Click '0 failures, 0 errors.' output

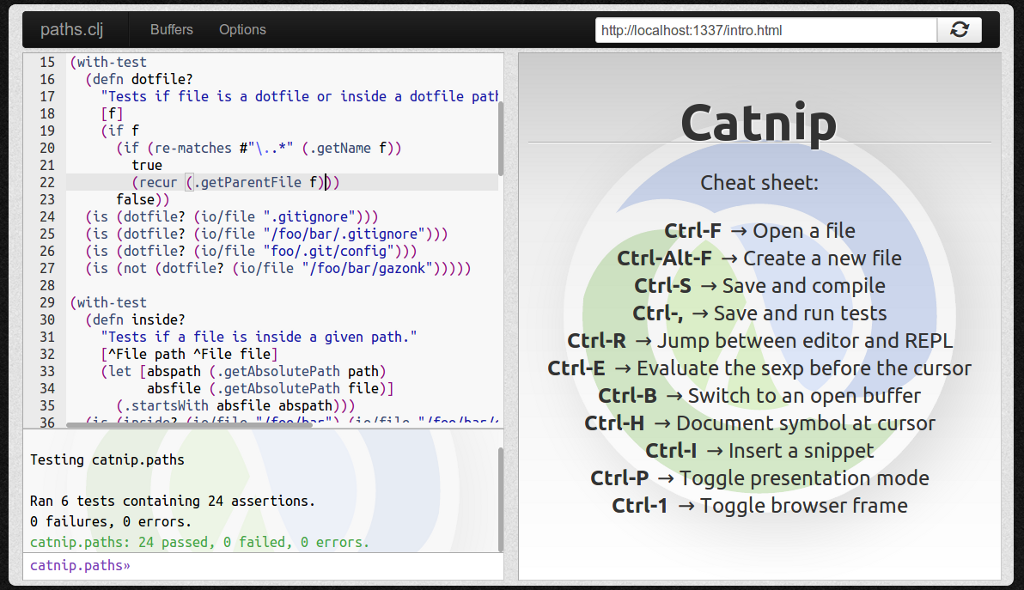(x=111, y=521)
